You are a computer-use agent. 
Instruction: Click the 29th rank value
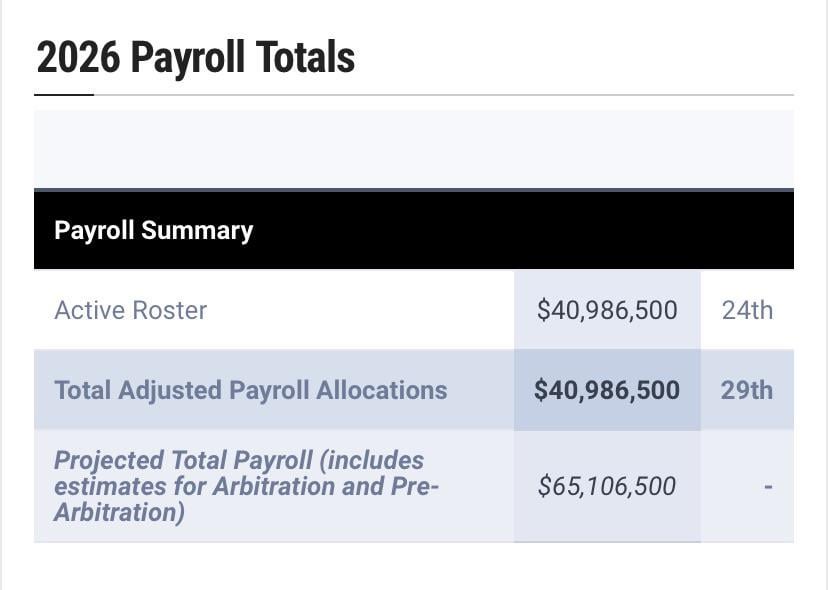tap(747, 390)
